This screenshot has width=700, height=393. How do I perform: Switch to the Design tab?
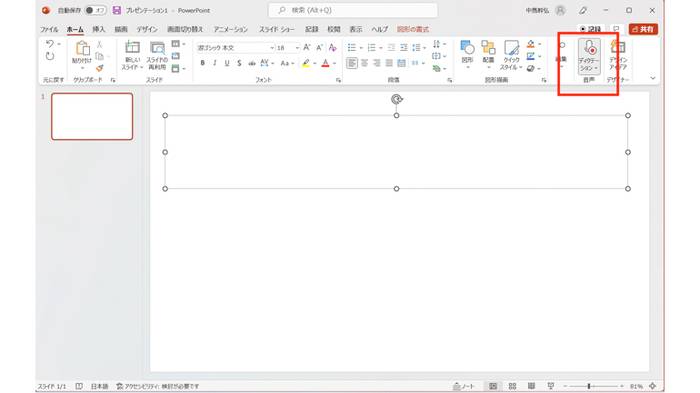click(x=147, y=29)
